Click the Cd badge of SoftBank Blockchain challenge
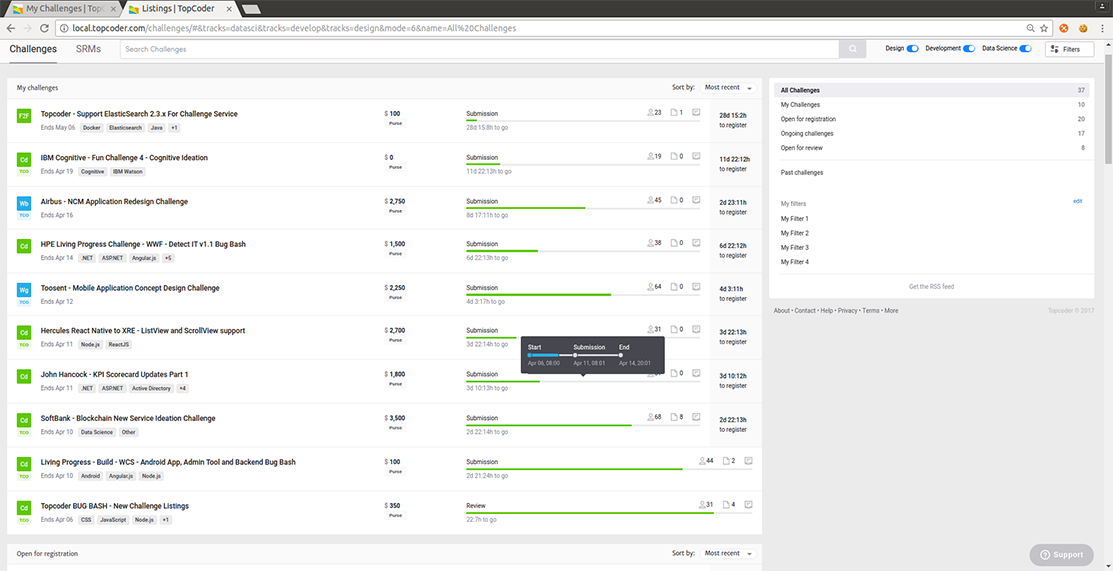Screen dimensions: 1113x571 coord(24,420)
